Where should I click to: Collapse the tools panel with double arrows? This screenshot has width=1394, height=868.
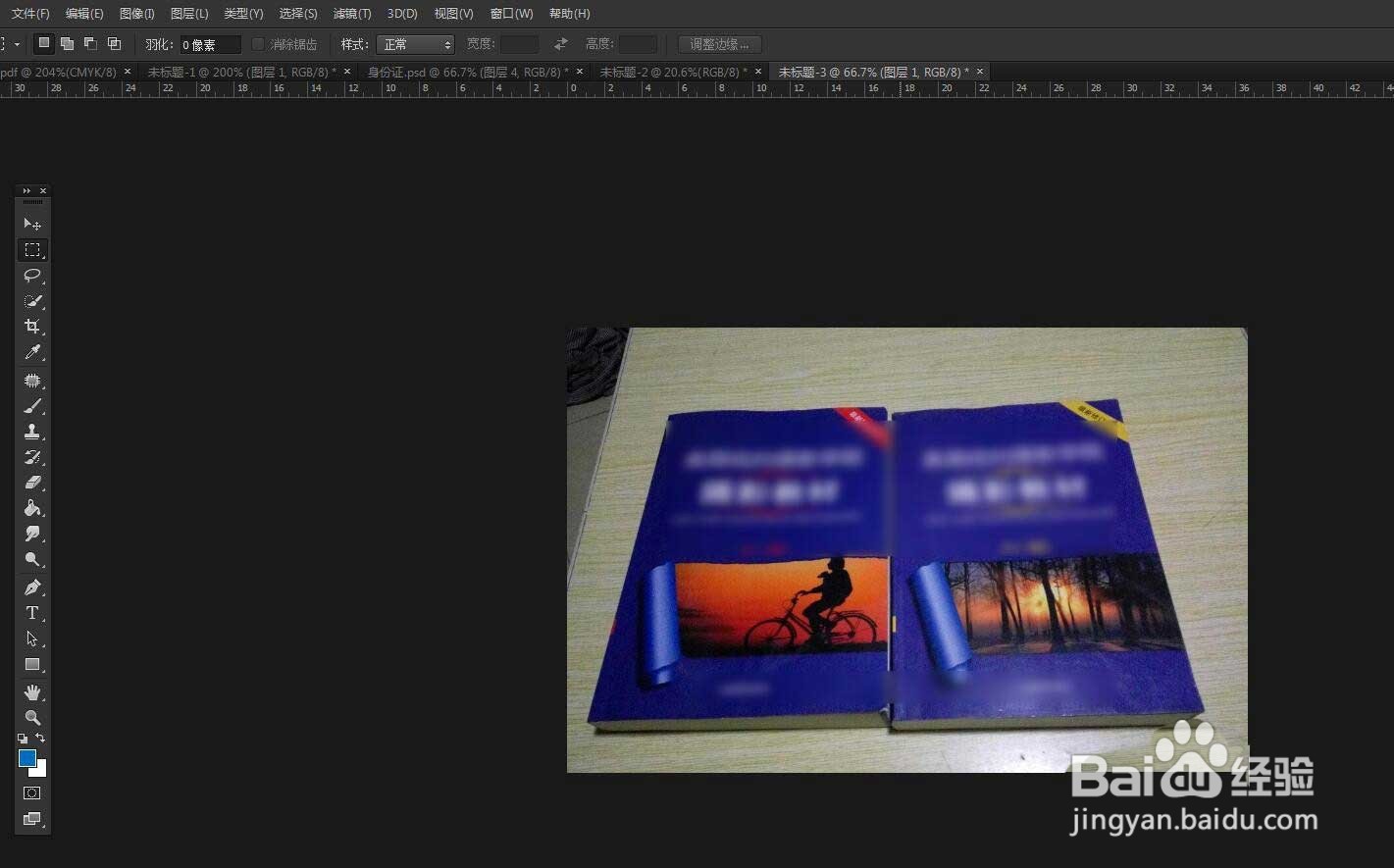(x=26, y=191)
